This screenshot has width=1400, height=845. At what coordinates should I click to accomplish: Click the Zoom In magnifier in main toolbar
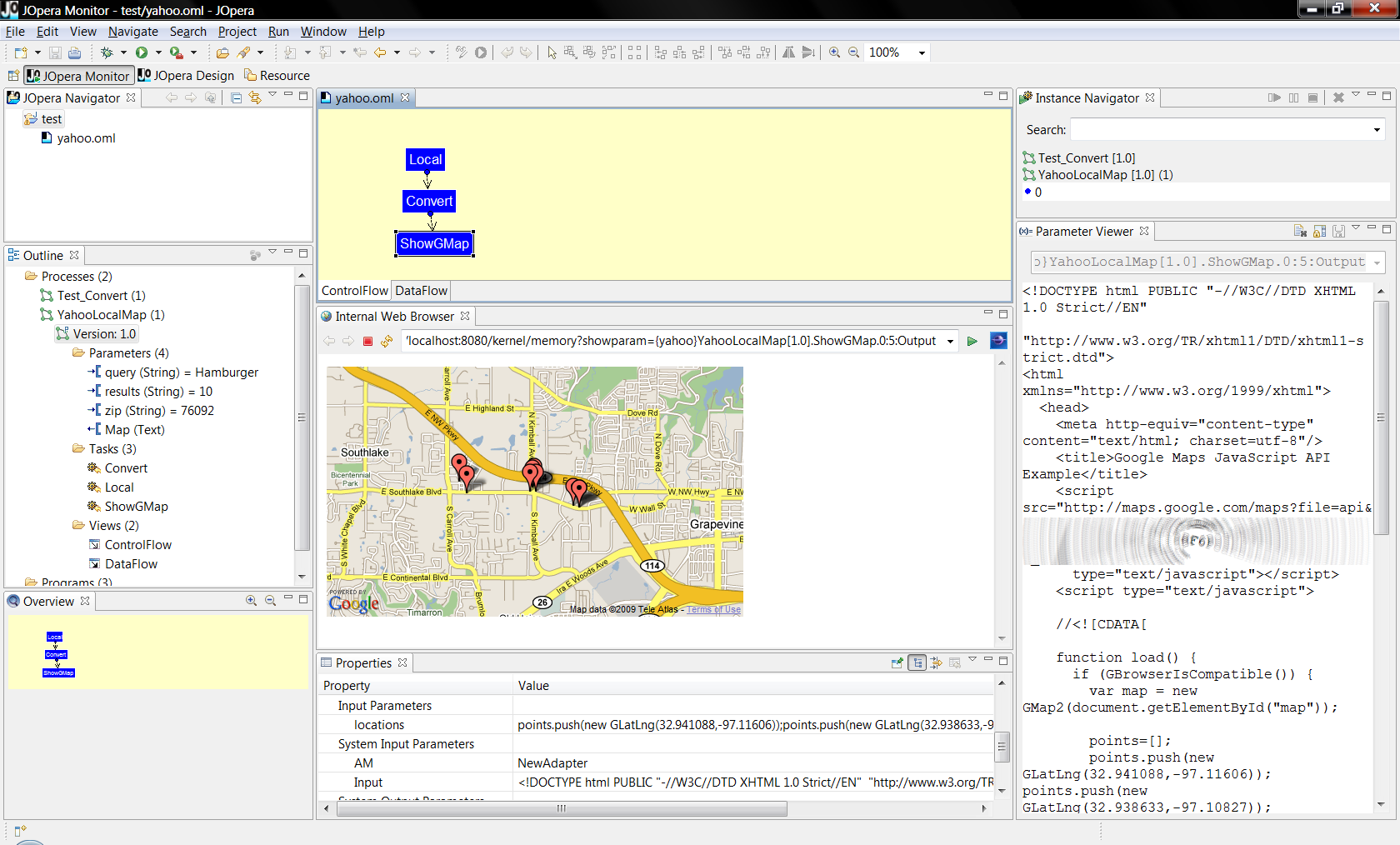(x=834, y=52)
